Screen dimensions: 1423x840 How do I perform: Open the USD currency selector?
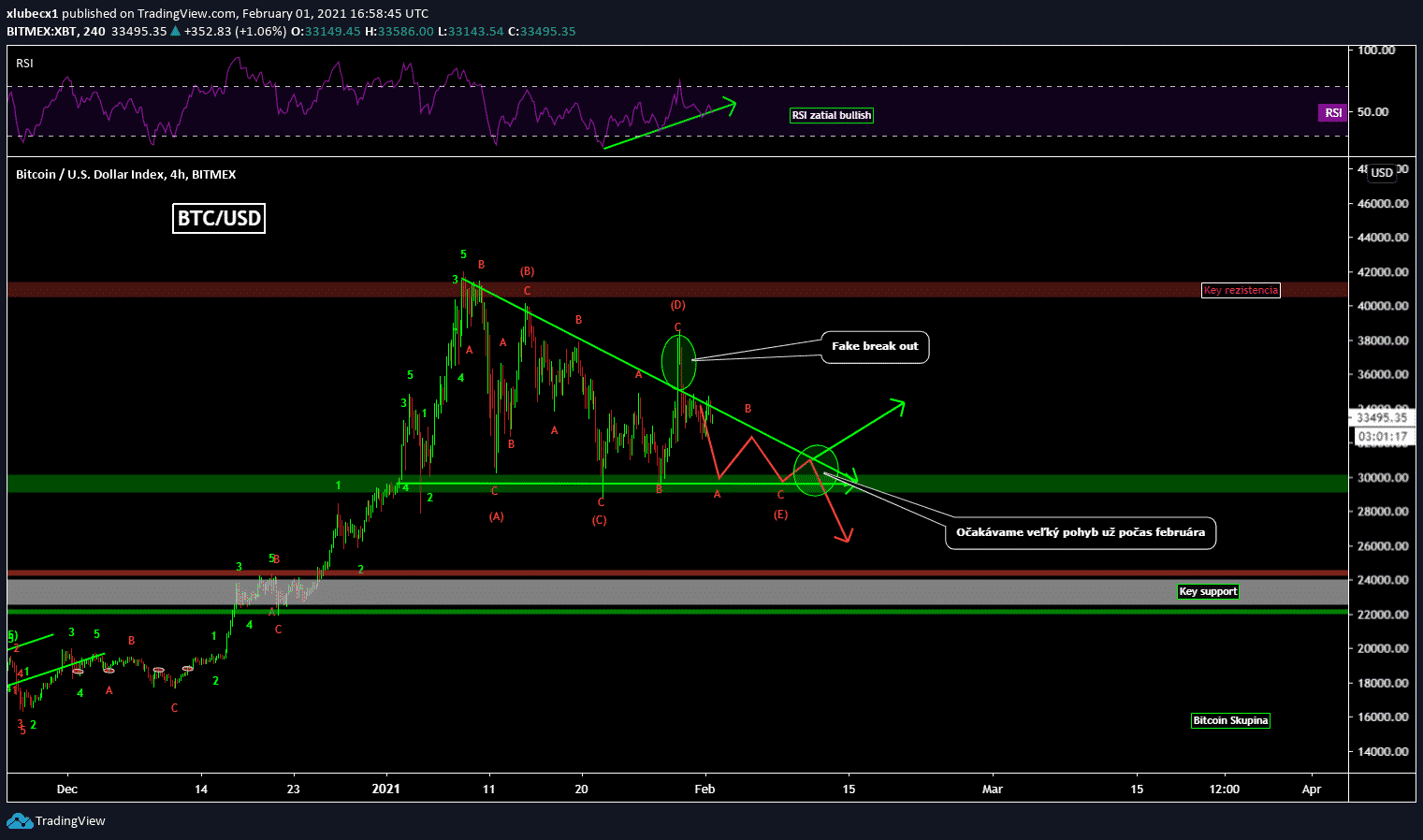[x=1382, y=172]
